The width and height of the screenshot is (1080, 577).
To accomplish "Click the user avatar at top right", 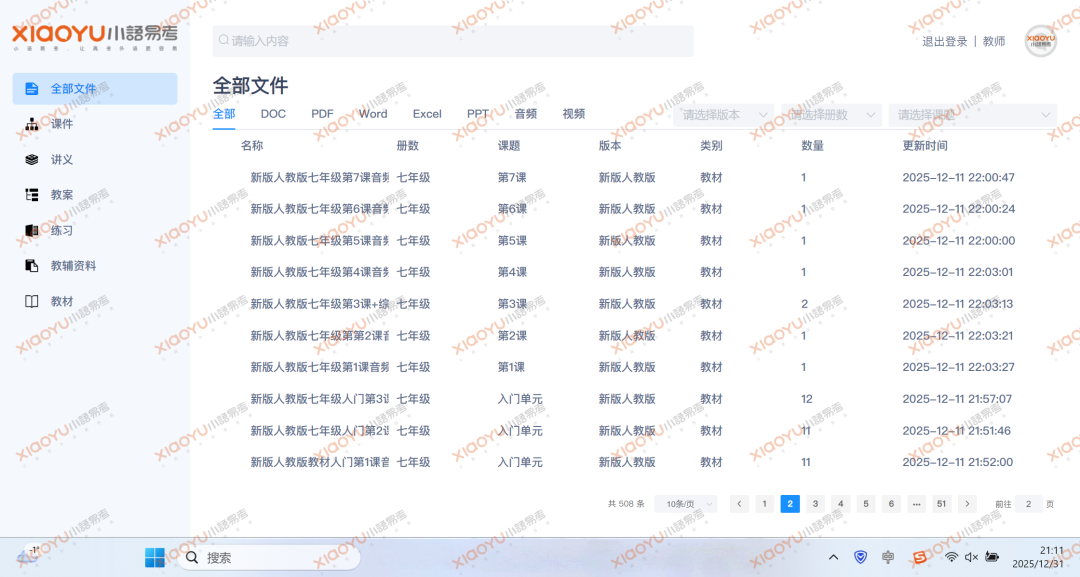I will click(1040, 41).
